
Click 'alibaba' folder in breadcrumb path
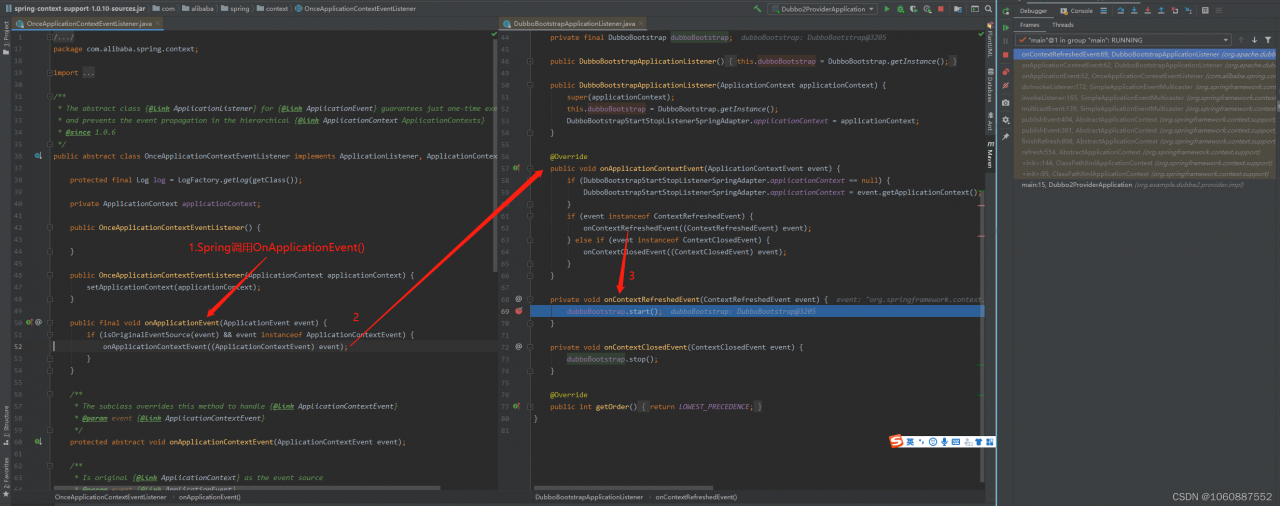(x=197, y=9)
